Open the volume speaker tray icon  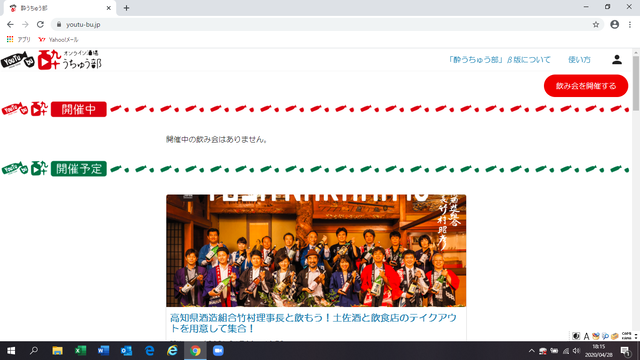[576, 351]
